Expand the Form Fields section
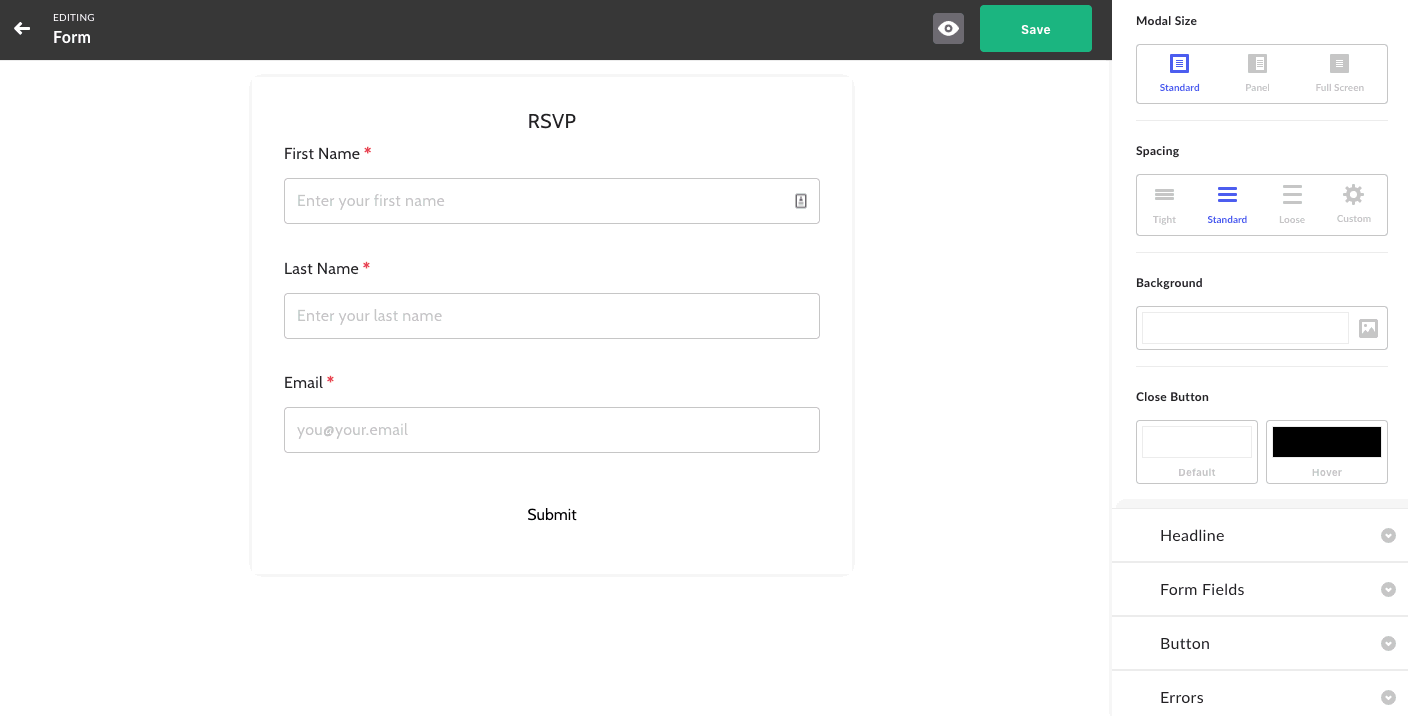1408x716 pixels. coord(1260,589)
